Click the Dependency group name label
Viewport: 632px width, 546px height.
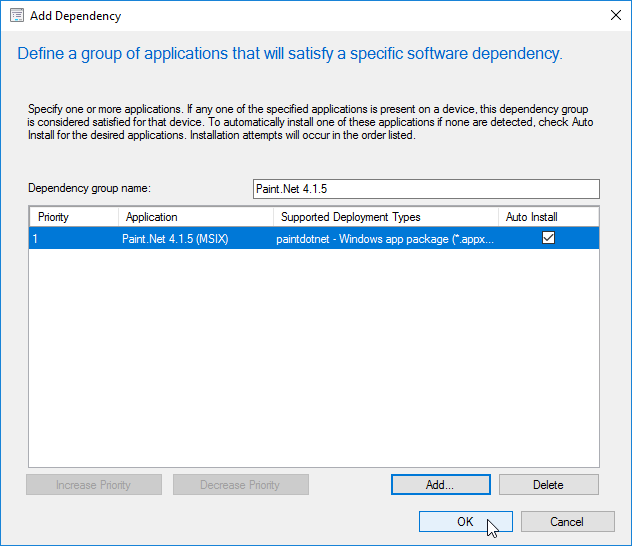coord(89,189)
